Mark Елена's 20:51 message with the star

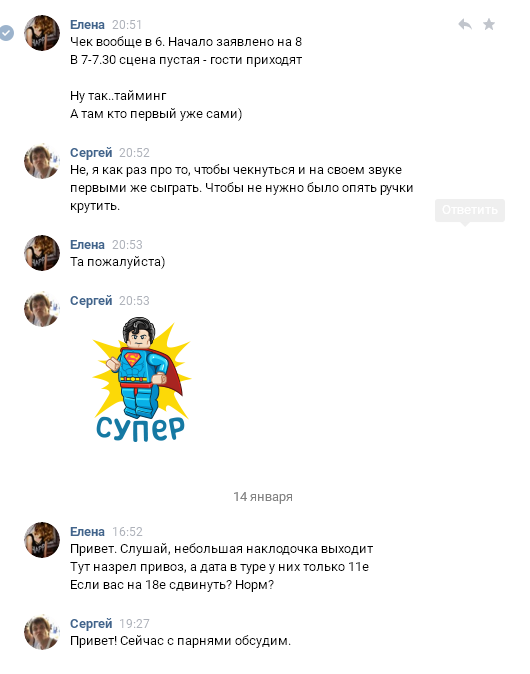tap(489, 24)
